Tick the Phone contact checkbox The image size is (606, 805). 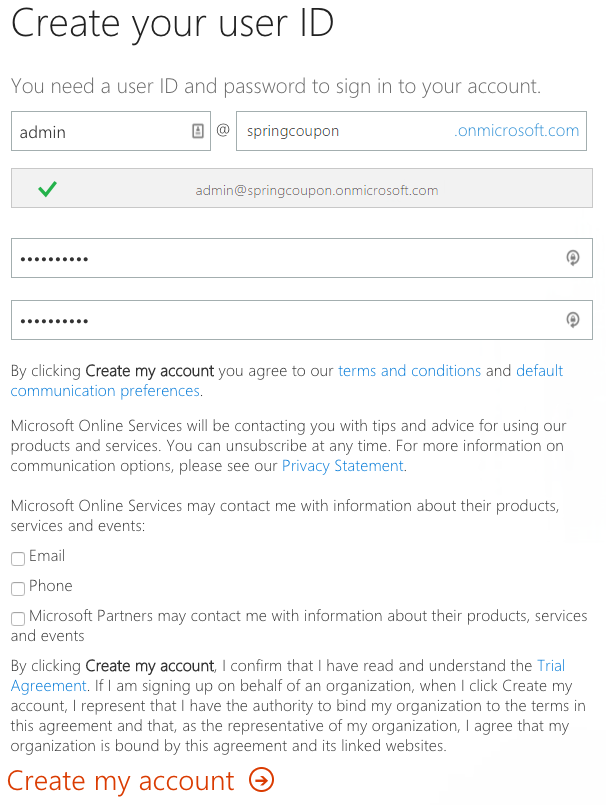click(x=18, y=588)
